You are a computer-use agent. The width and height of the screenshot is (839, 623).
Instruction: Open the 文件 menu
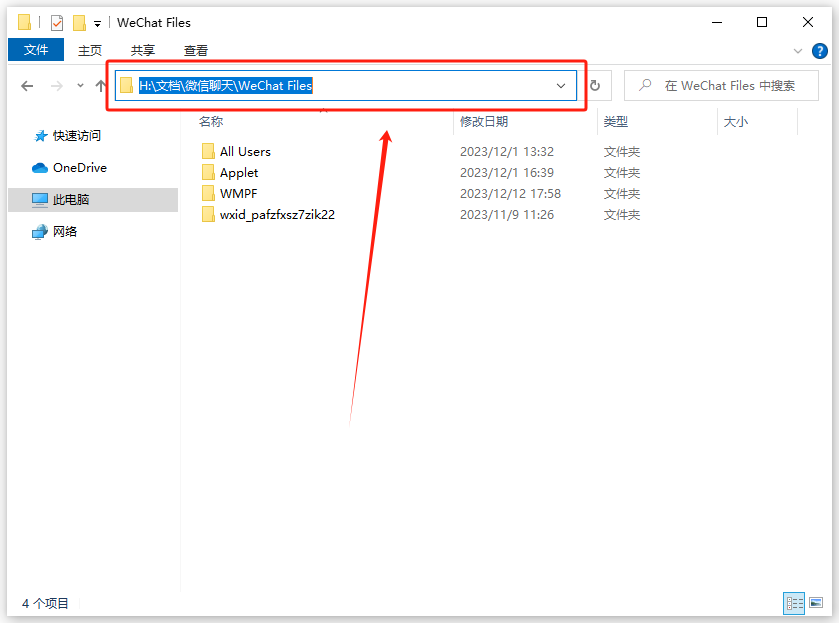click(x=36, y=50)
